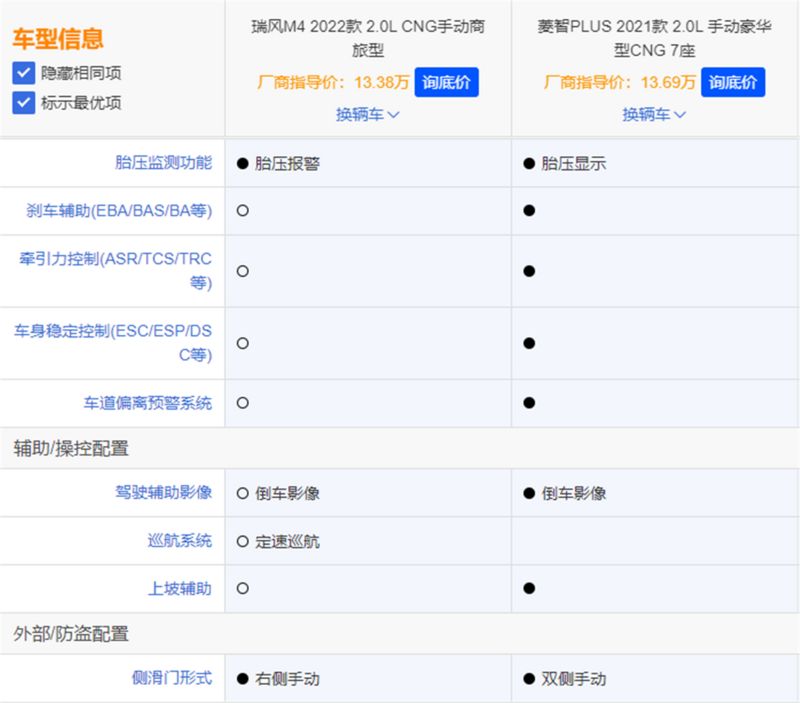This screenshot has height=703, width=800.
Task: Click the 车身稳定控制(ESC/ESP/DSC等) label
Action: 113,343
